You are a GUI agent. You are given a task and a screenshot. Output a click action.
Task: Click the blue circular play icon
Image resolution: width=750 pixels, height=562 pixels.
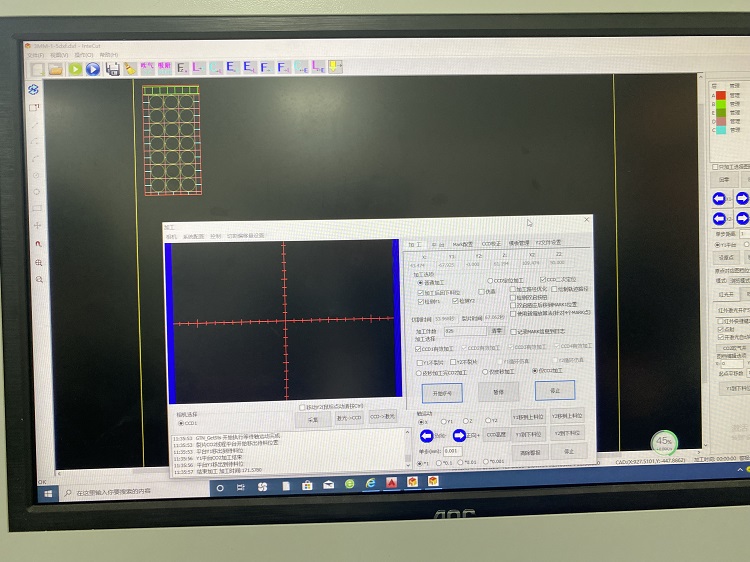click(x=92, y=68)
